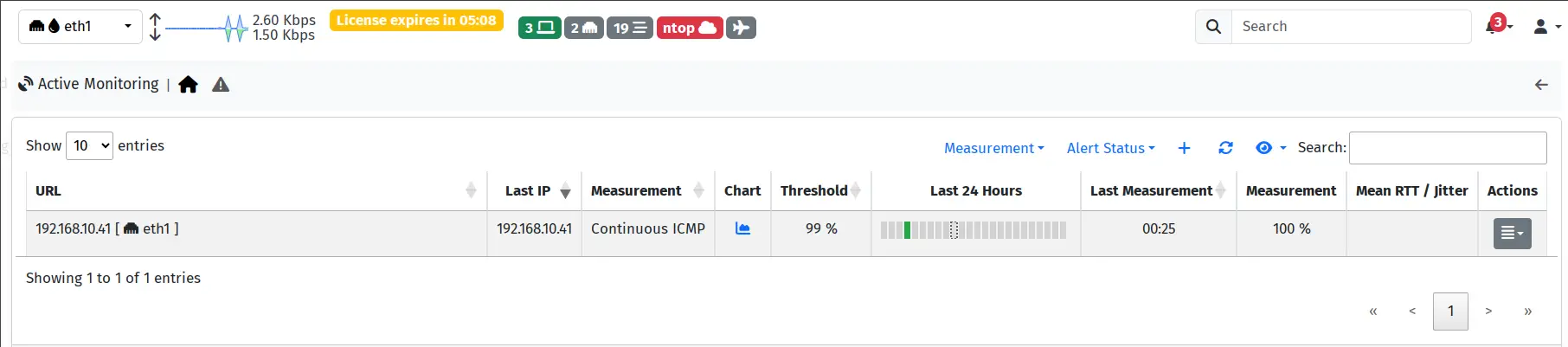Viewport: 1568px width, 347px height.
Task: Click the 100 % measurement value
Action: point(1291,228)
